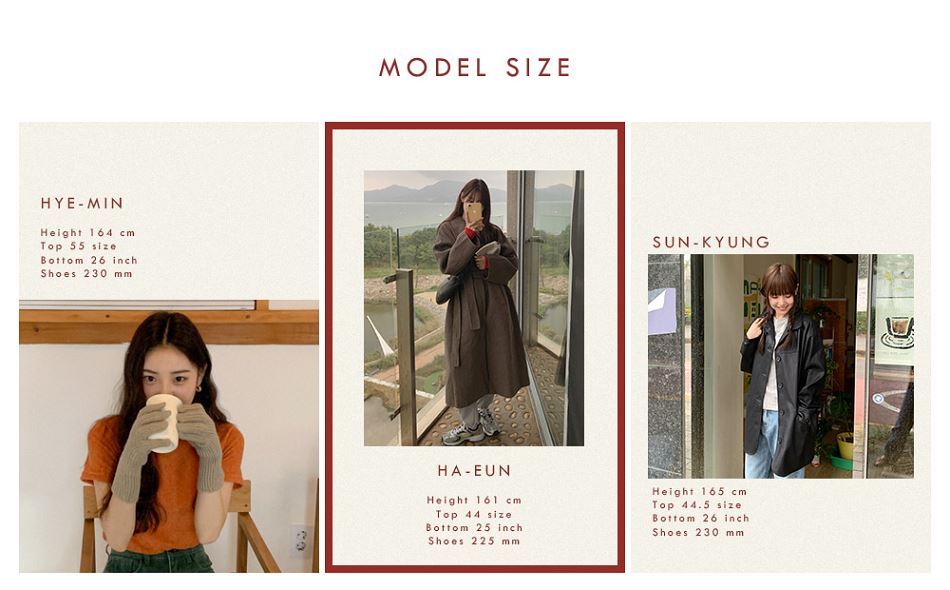This screenshot has width=950, height=590.
Task: Select the HA-EUN name label
Action: point(475,471)
